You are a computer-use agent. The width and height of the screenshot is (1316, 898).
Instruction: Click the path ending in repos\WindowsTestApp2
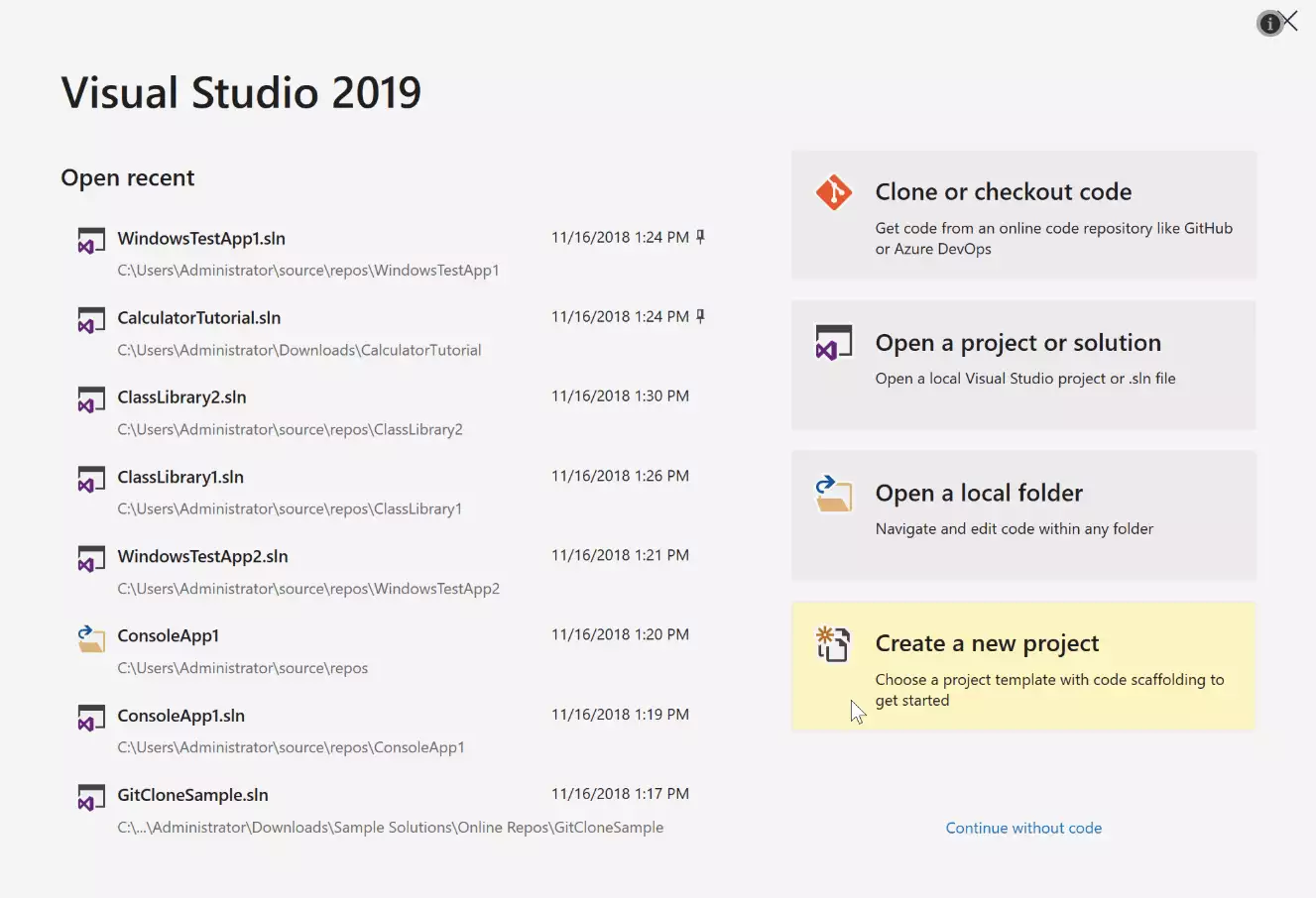coord(308,589)
